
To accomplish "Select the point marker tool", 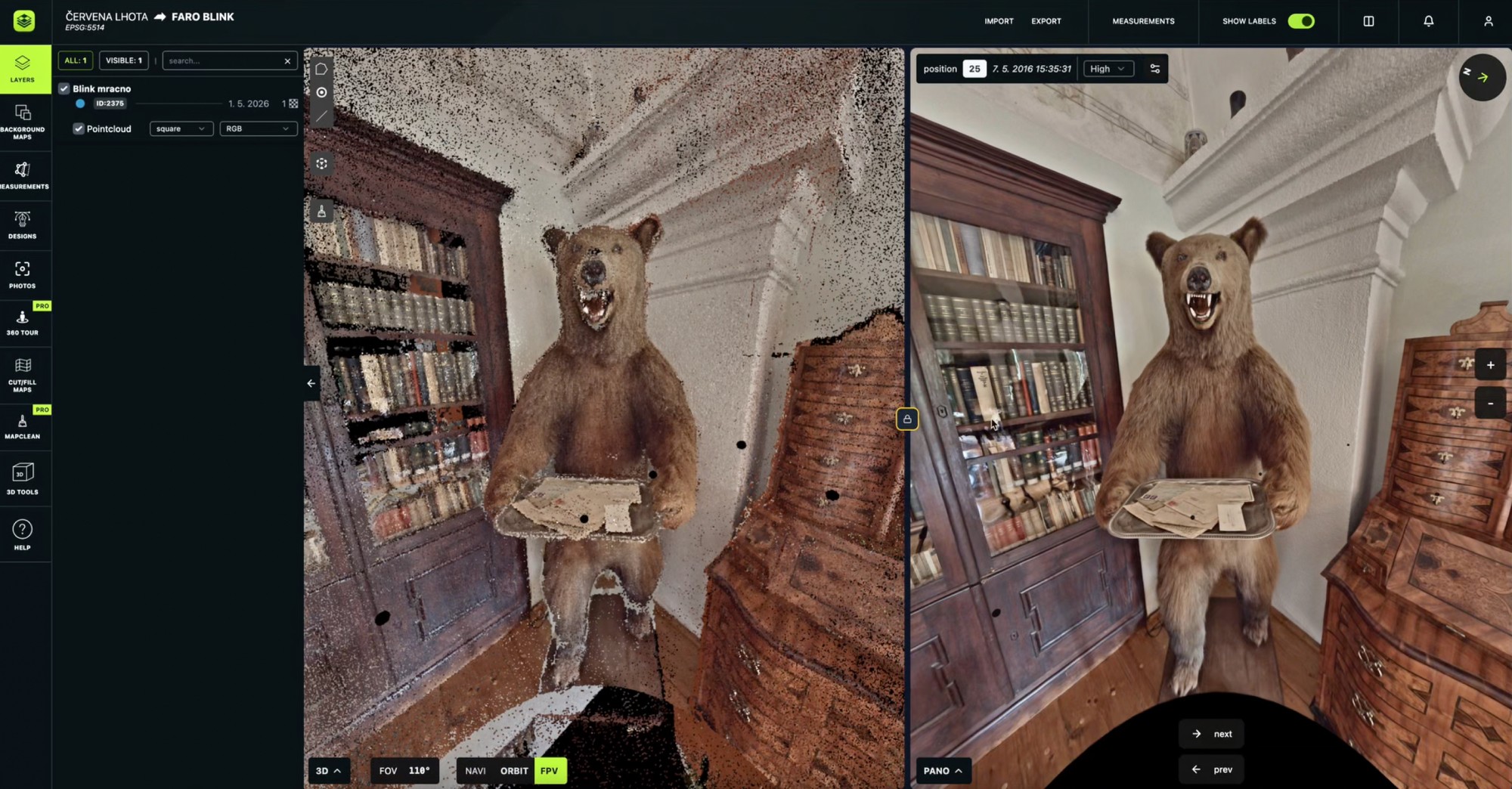I will pos(321,92).
